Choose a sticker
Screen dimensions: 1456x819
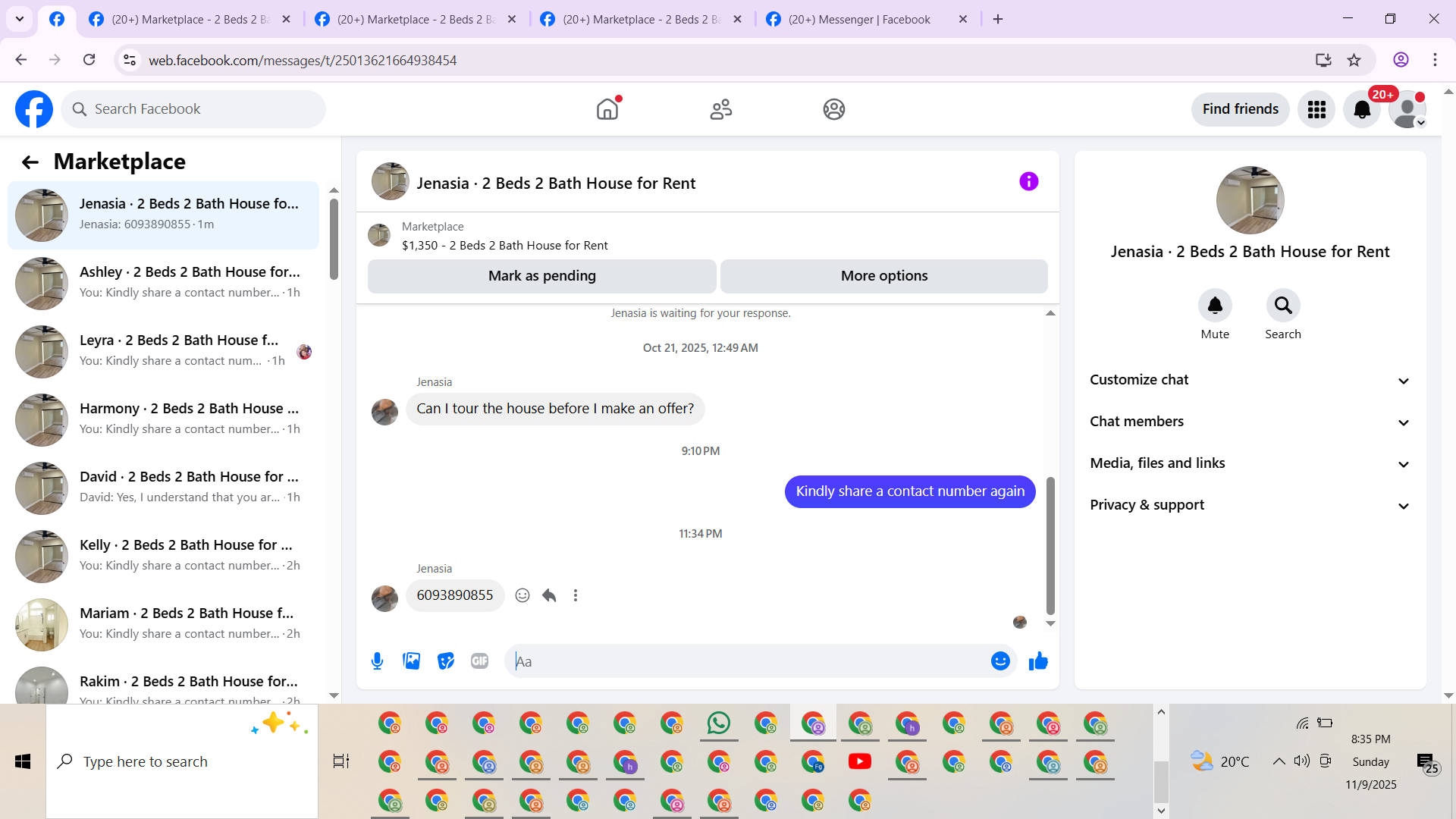tap(446, 661)
